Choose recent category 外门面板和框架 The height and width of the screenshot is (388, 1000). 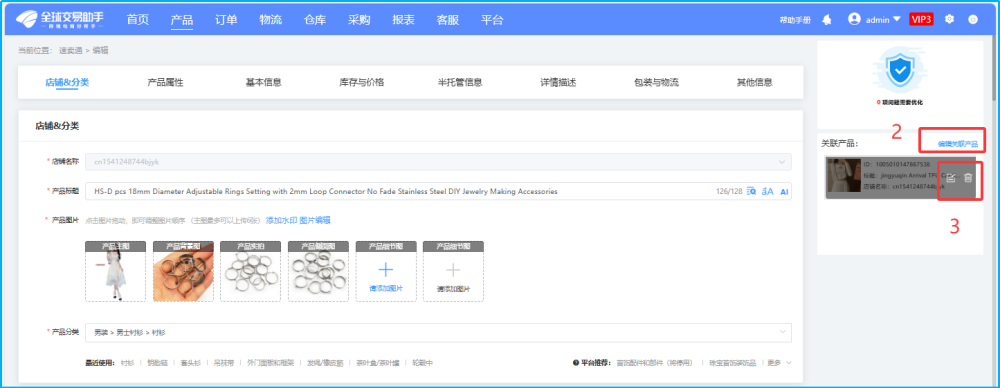point(270,363)
